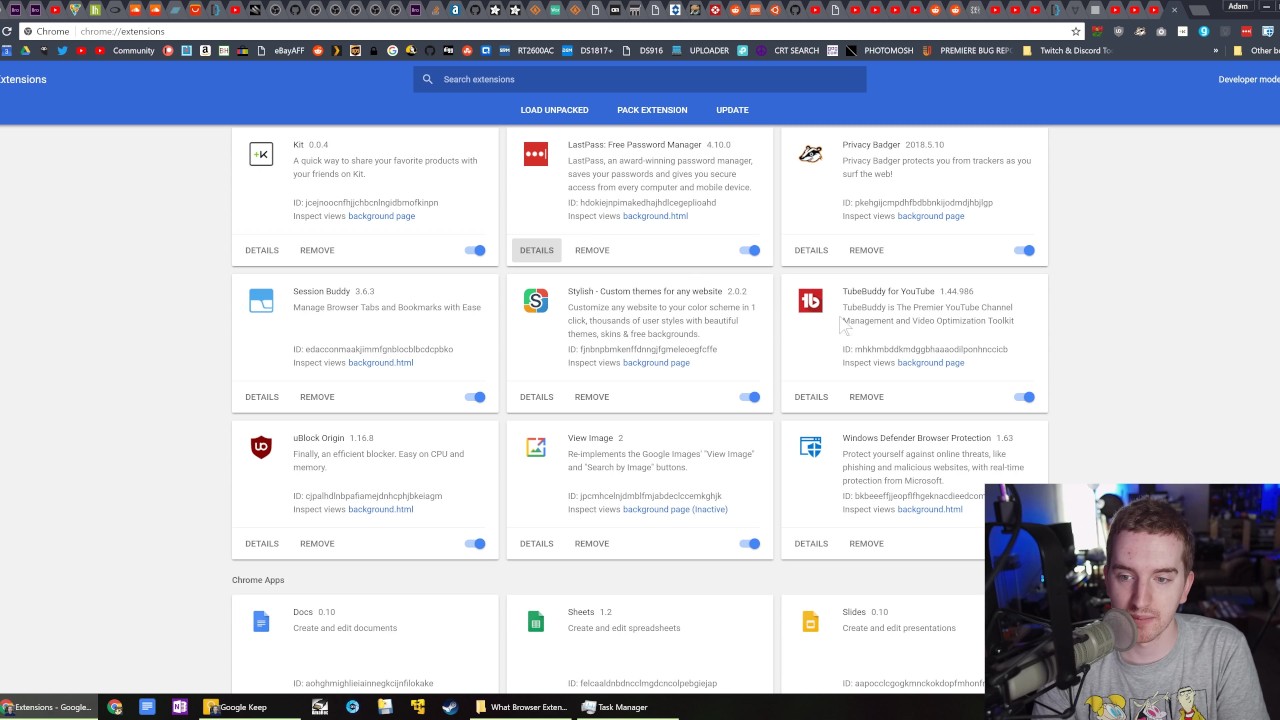Open View Image background page (Inactive) link
1280x720 pixels.
[675, 509]
